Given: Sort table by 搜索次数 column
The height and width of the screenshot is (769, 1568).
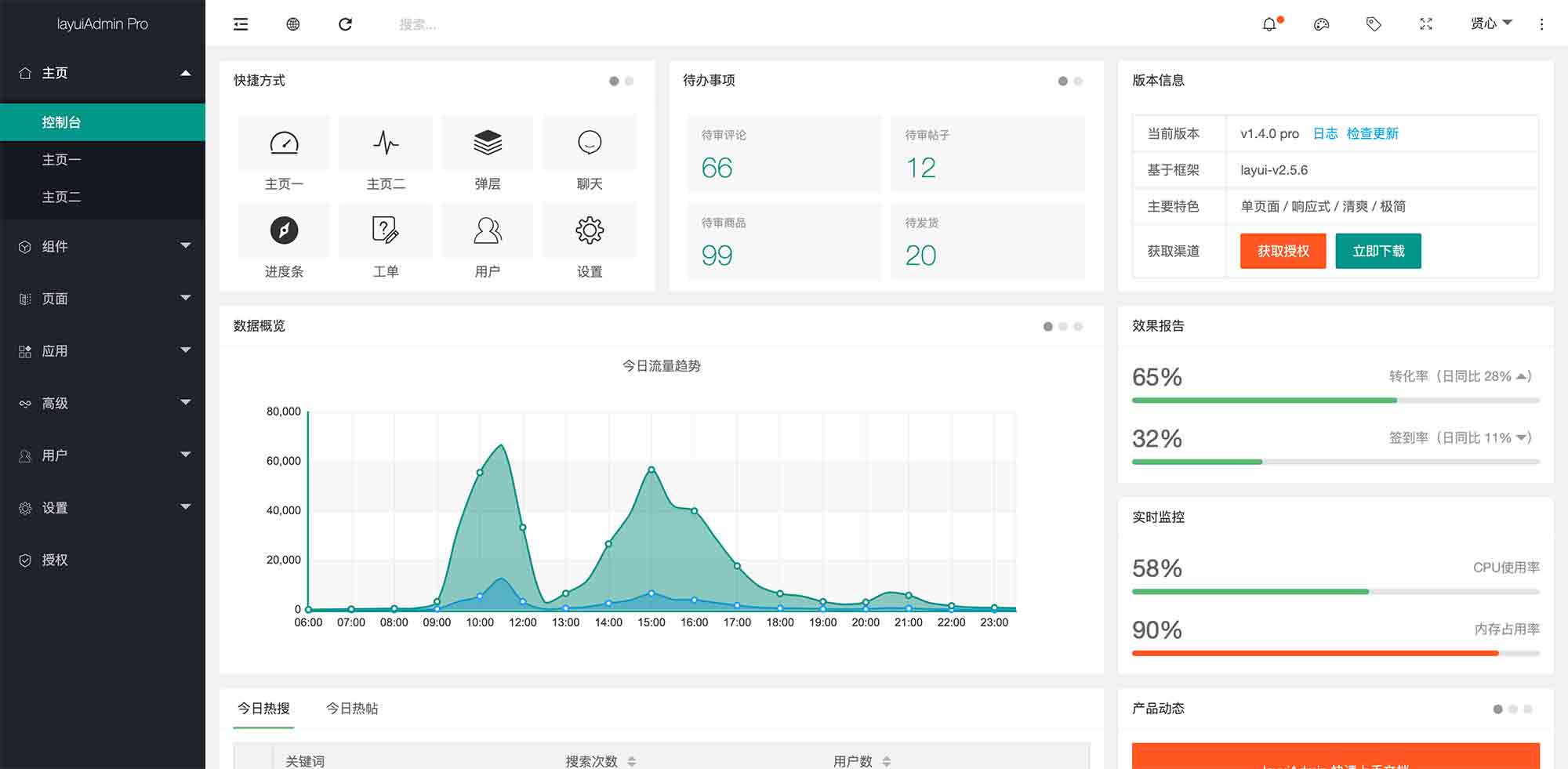Looking at the screenshot, I should 631,761.
